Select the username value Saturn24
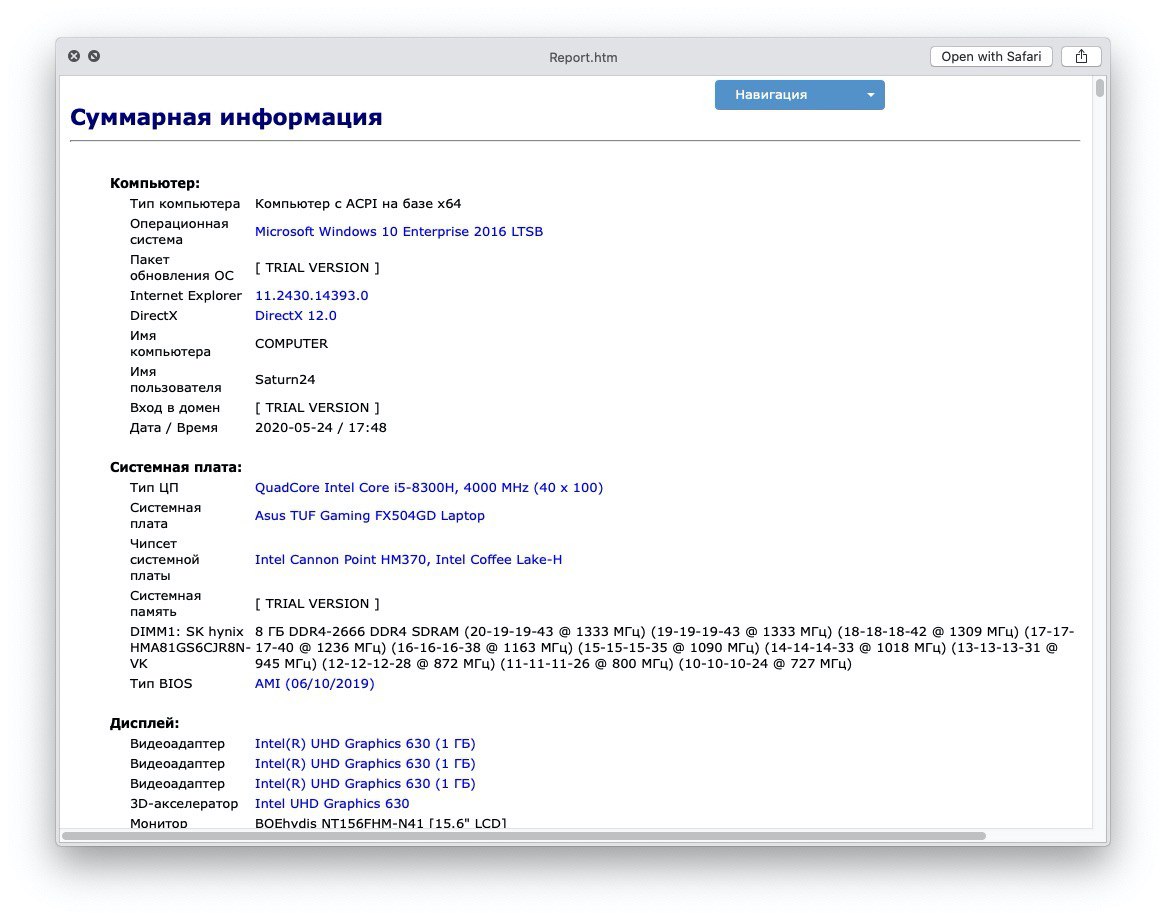The width and height of the screenshot is (1166, 920). (285, 379)
